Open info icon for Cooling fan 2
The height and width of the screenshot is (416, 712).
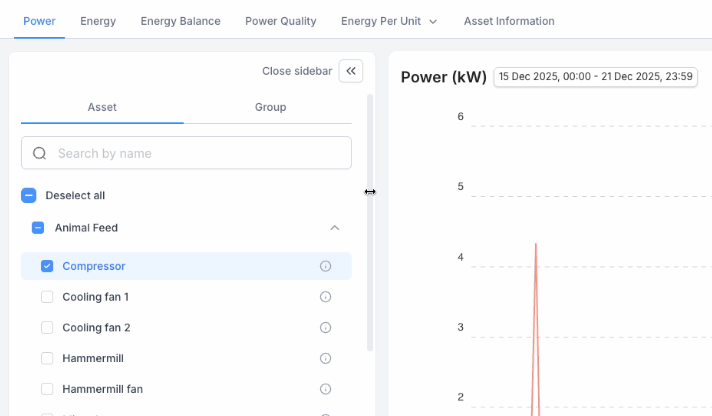(325, 328)
